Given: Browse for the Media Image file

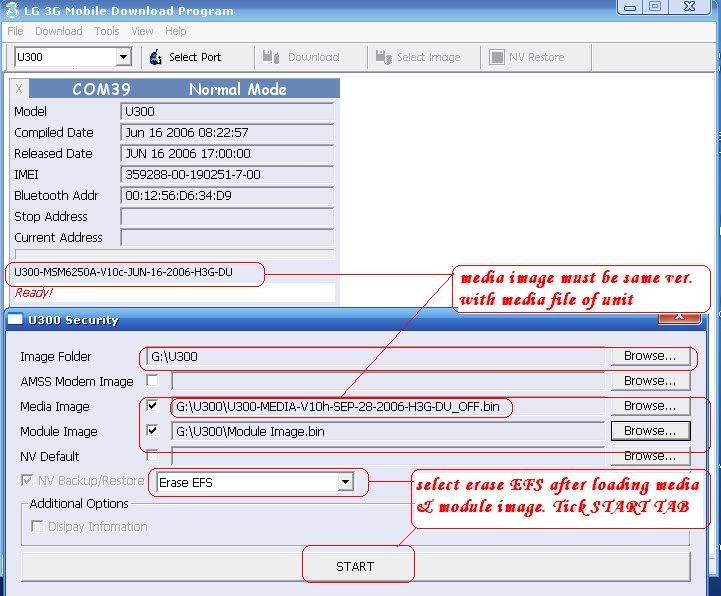Looking at the screenshot, I should [650, 406].
